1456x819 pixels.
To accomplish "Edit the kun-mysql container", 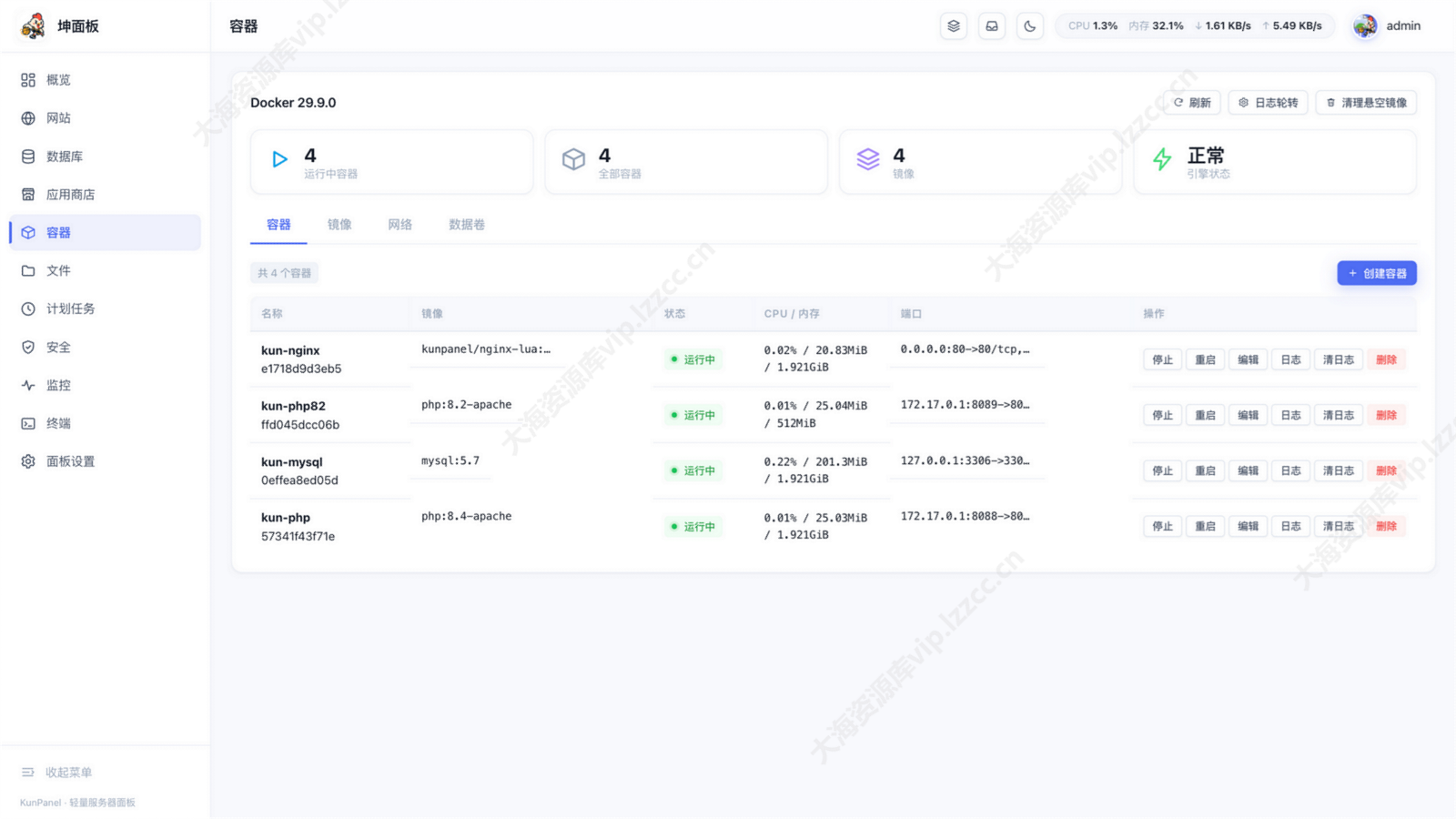I will tap(1248, 470).
